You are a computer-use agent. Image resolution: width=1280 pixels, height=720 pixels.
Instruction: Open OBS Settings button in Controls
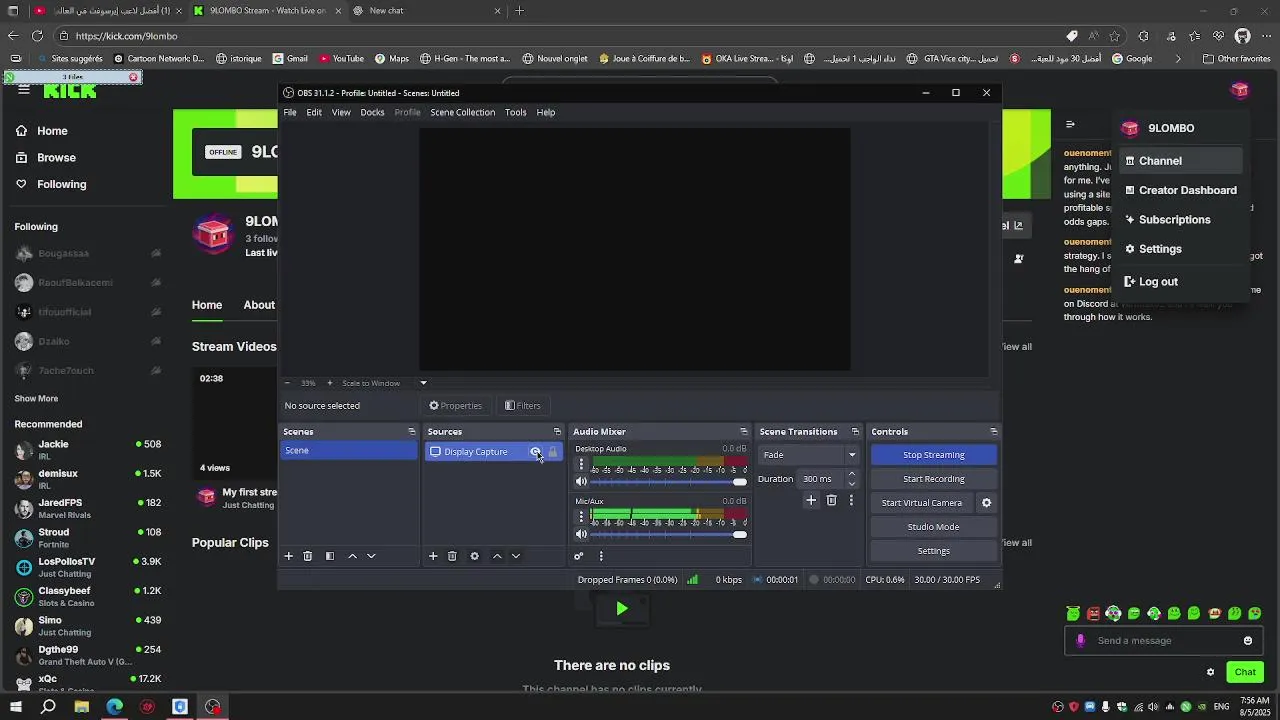(x=933, y=551)
